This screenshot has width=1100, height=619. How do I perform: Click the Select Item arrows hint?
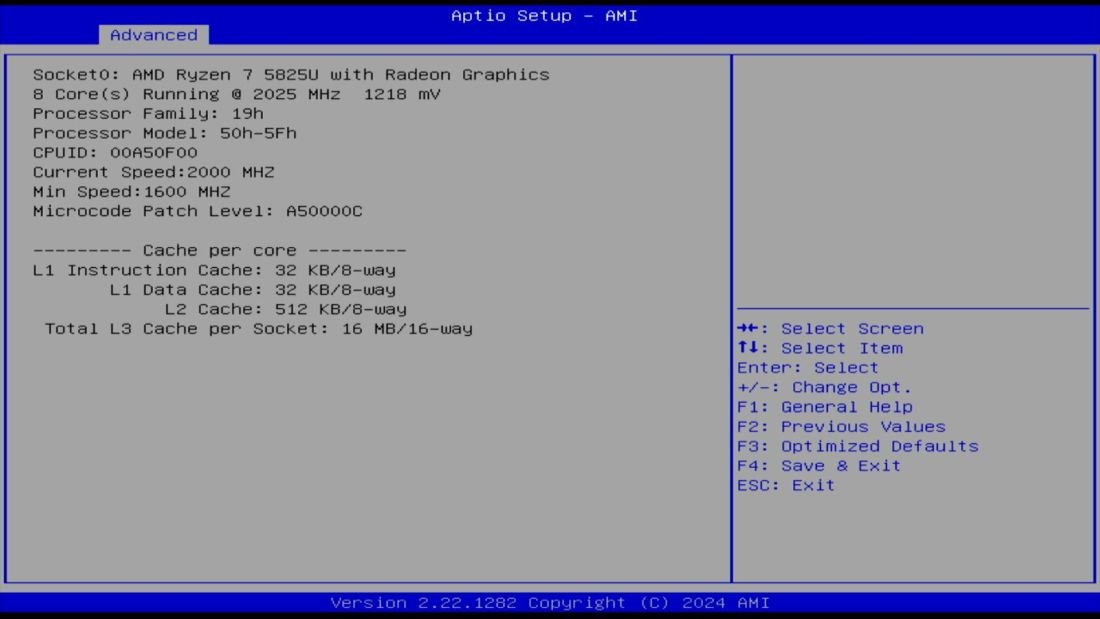[x=820, y=348]
